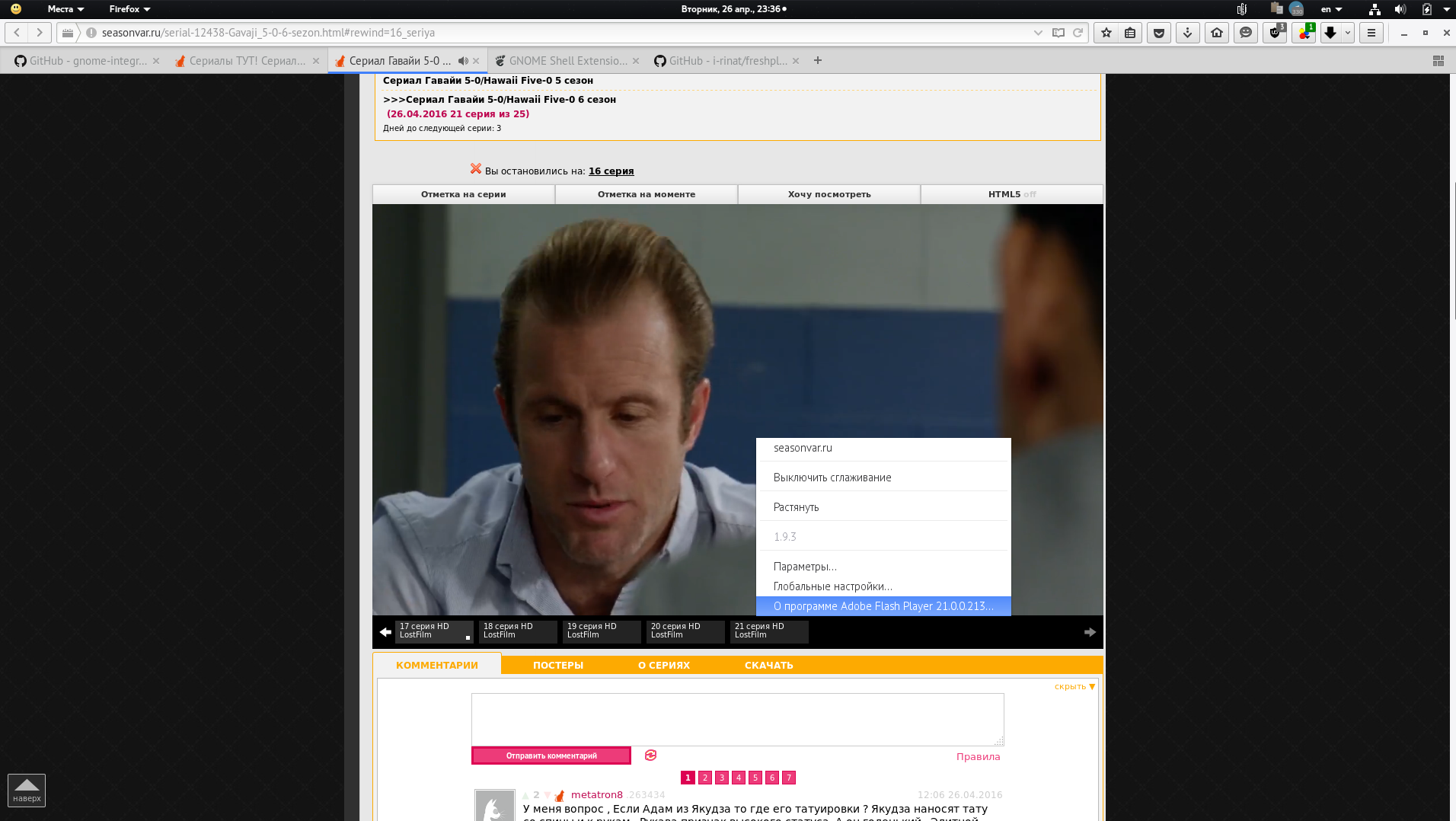Open the Firefox downloads panel
The height and width of the screenshot is (821, 1456).
pos(1187,33)
